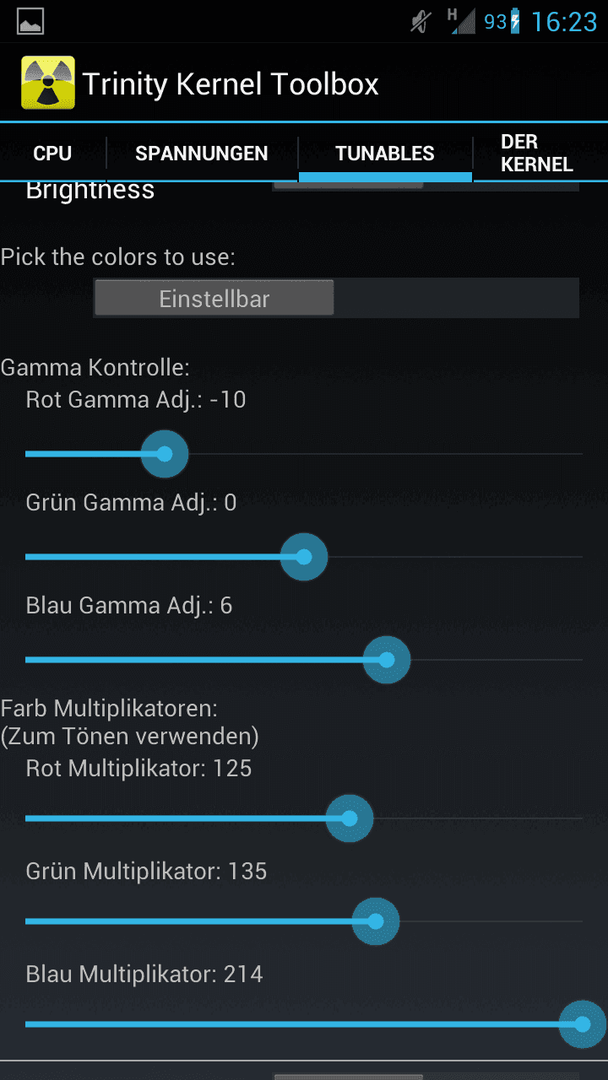Open the Der Kernel tab
The height and width of the screenshot is (1080, 608).
click(537, 153)
